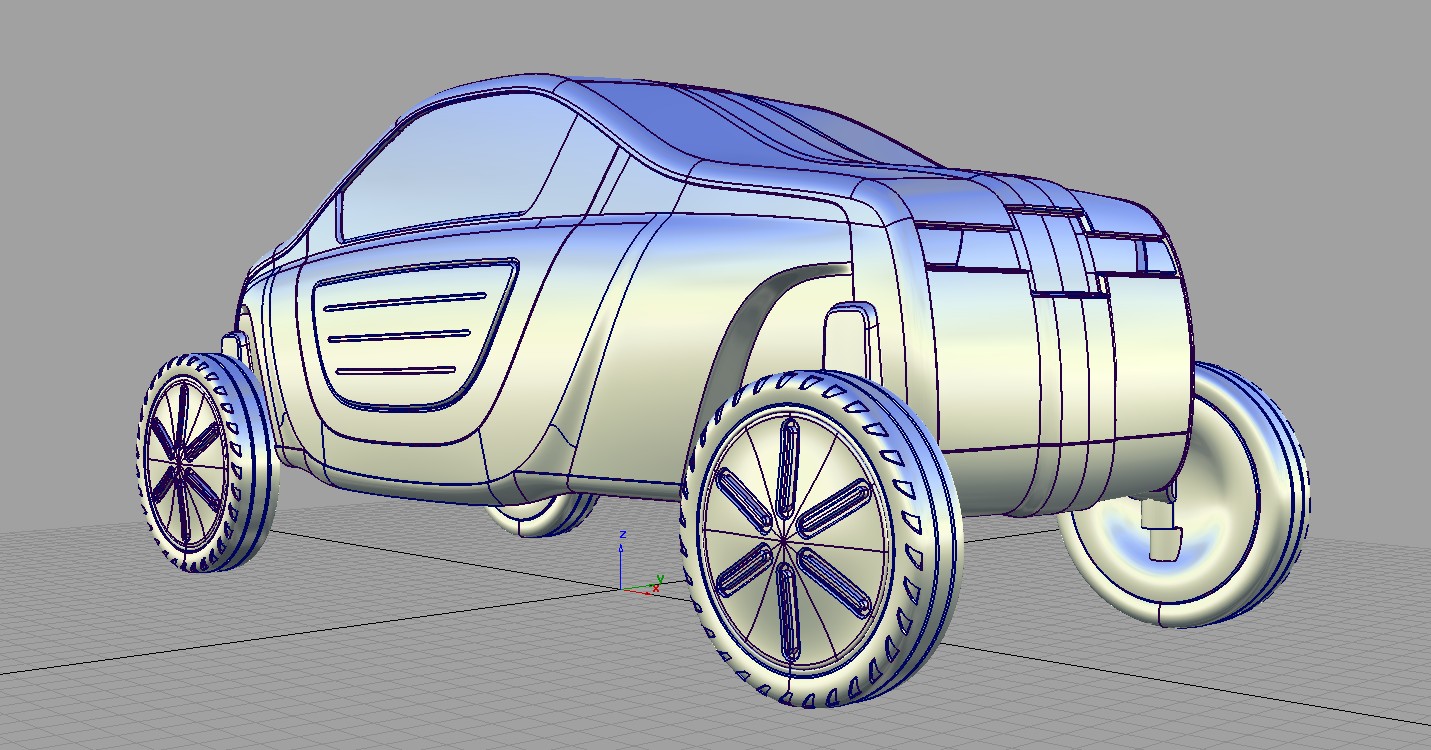Select the top vertical spoke slot of foreground wheel
1431x750 pixels.
[x=789, y=456]
